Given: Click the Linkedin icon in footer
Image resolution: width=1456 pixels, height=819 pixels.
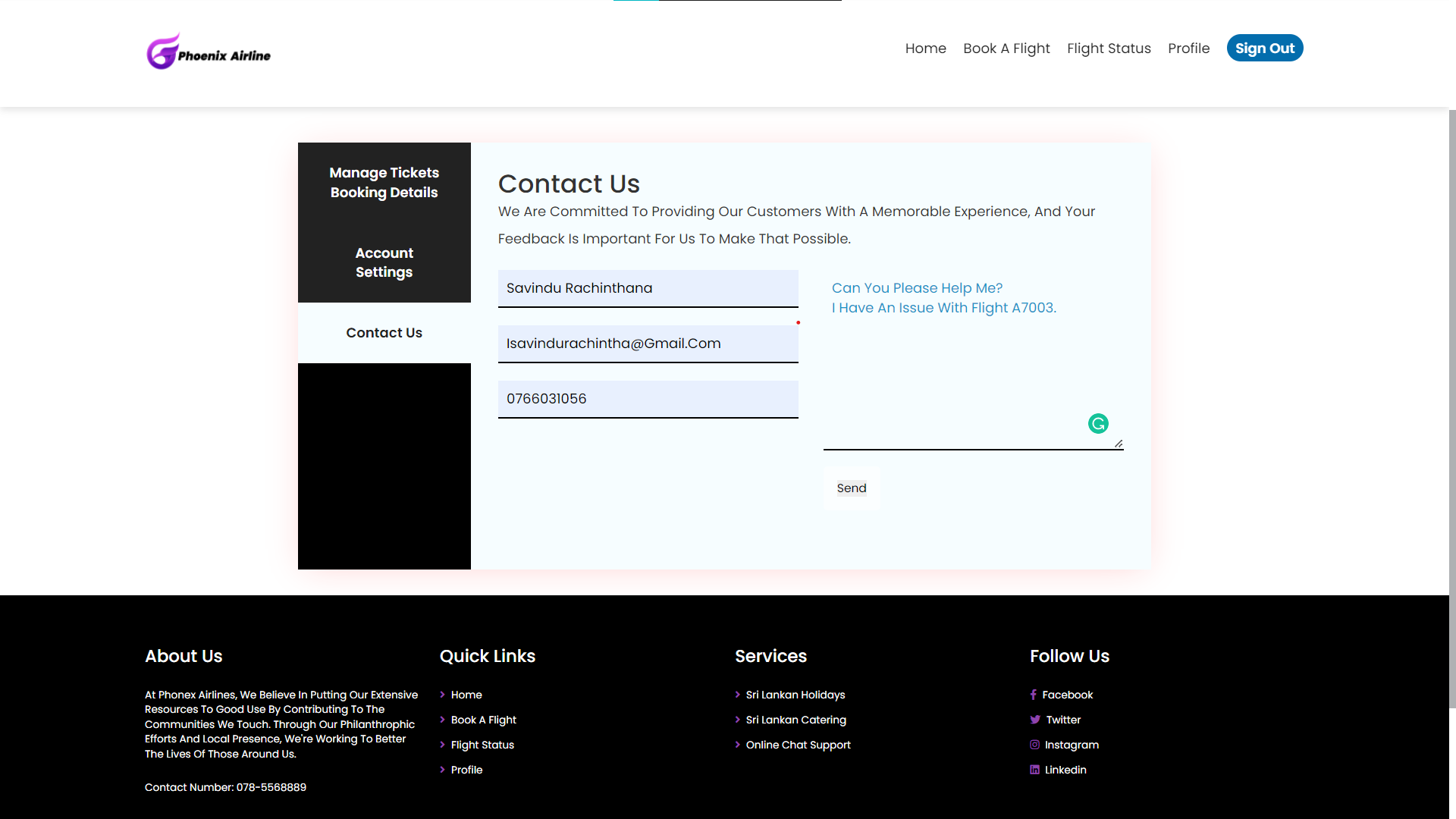Looking at the screenshot, I should pos(1034,770).
